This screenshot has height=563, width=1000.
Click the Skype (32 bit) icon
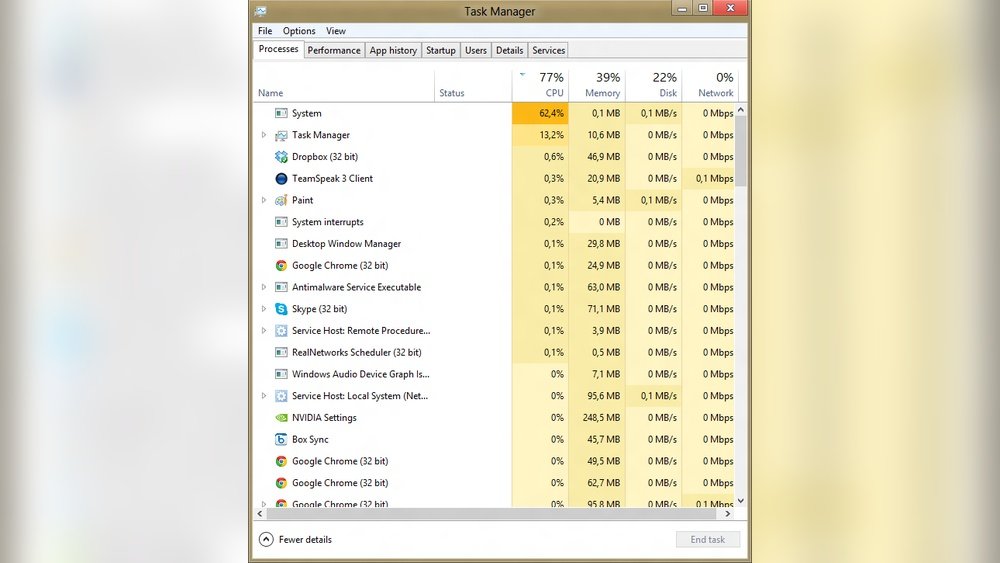pyautogui.click(x=281, y=309)
